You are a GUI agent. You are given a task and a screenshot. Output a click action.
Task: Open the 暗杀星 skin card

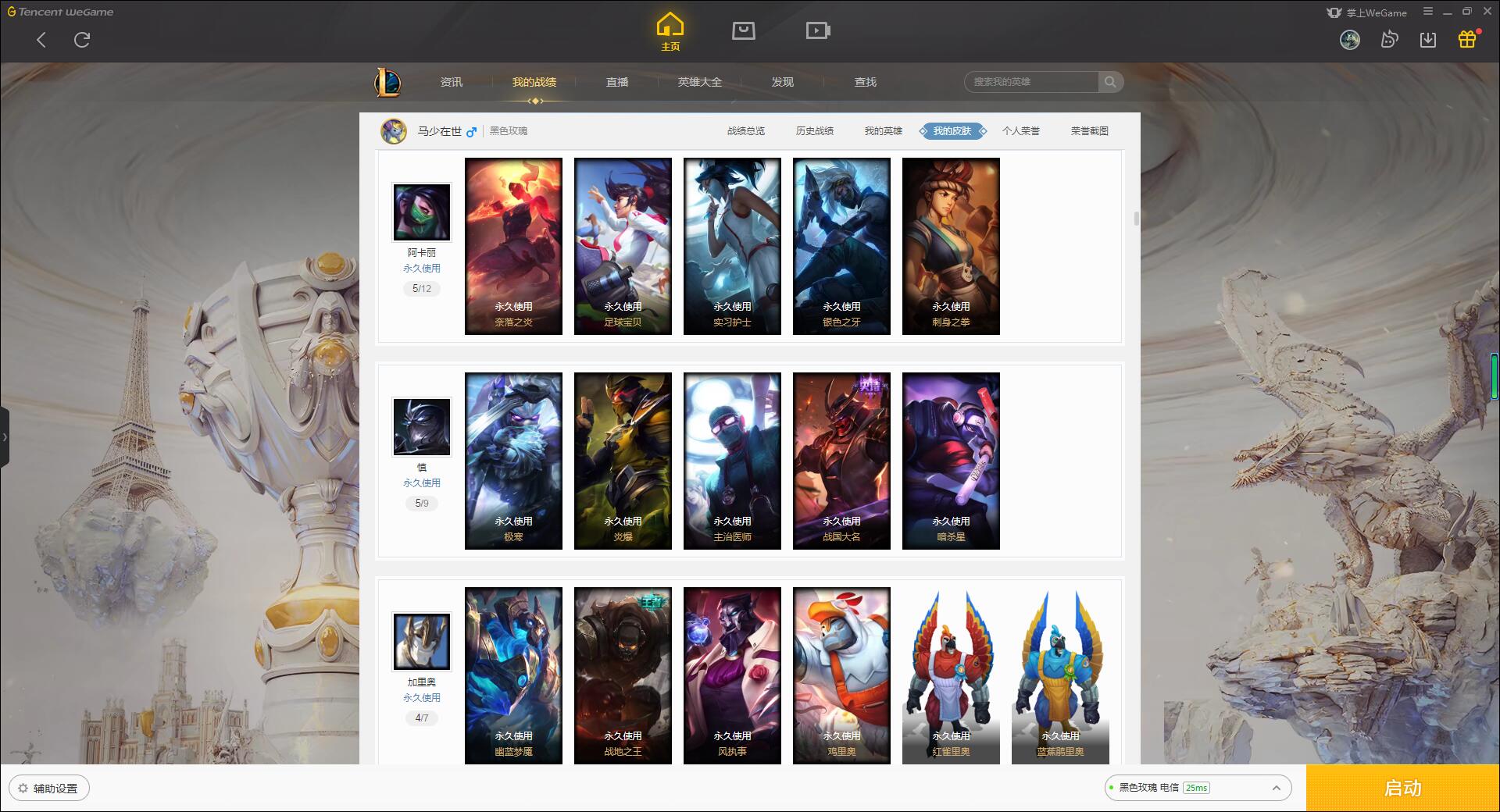coord(951,461)
